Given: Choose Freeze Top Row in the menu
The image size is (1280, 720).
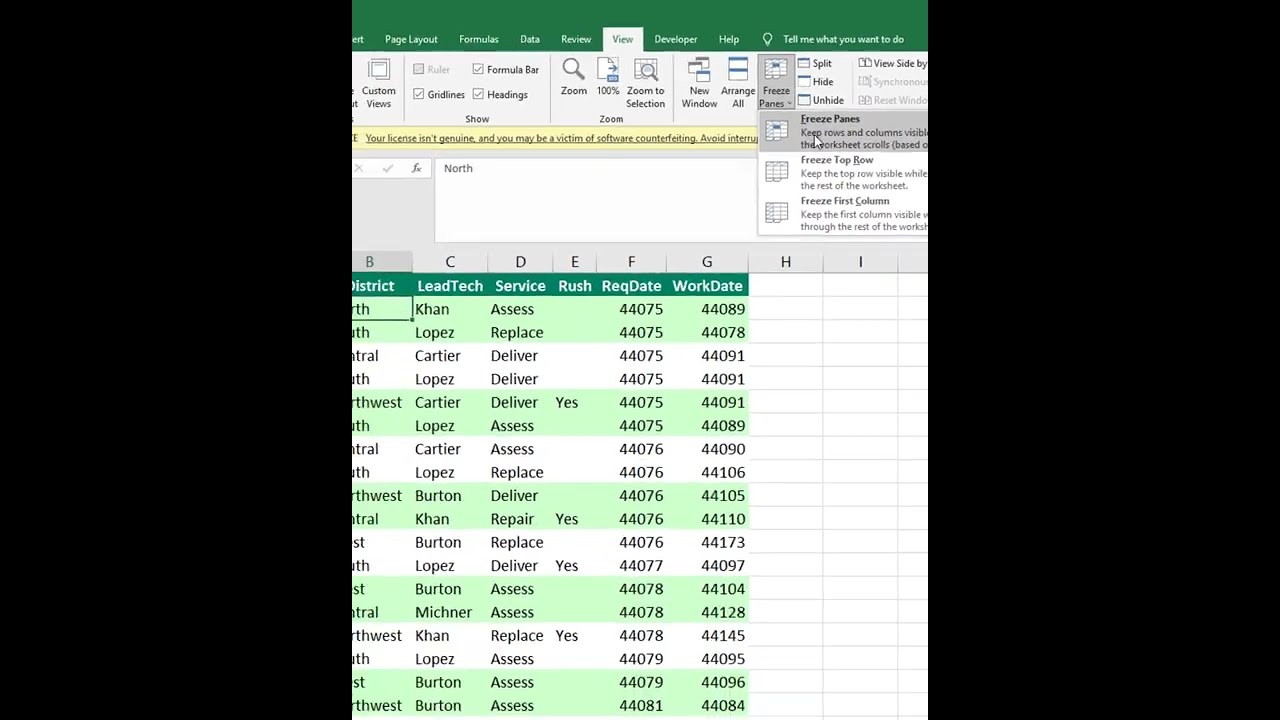Looking at the screenshot, I should pos(844,172).
